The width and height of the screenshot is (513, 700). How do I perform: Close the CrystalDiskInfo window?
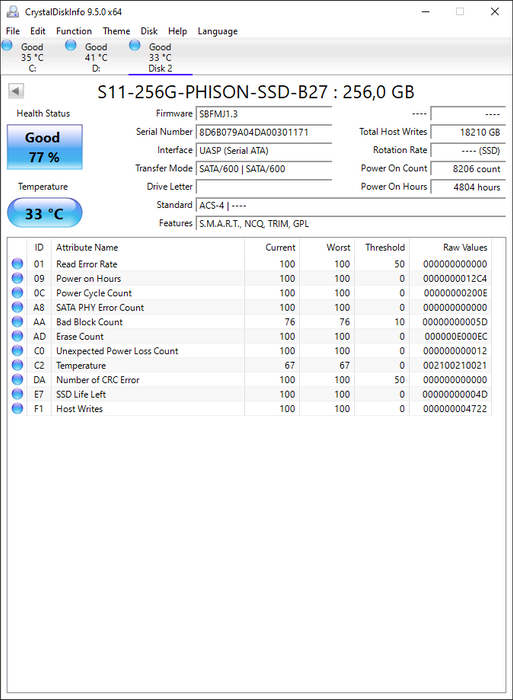[495, 12]
